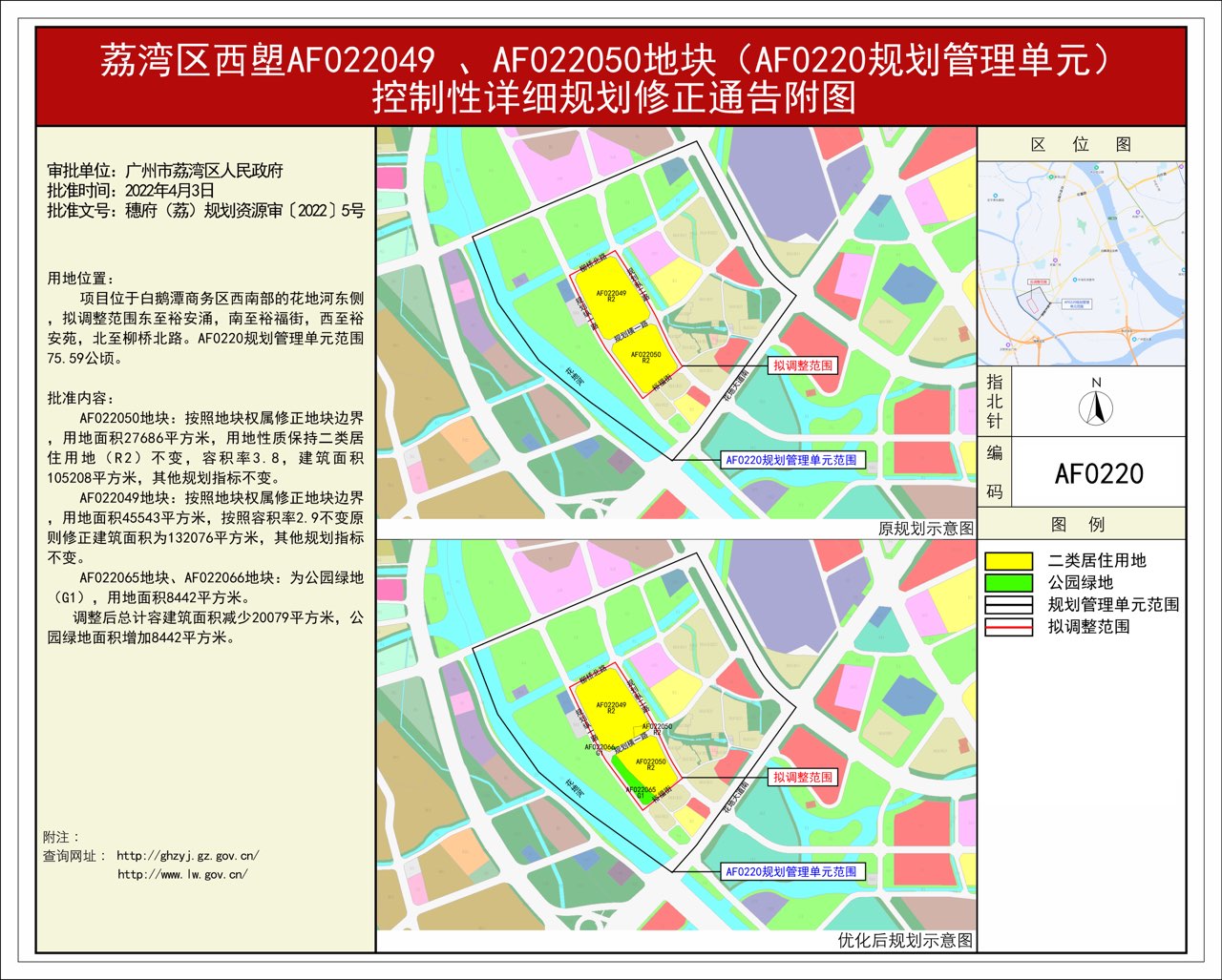This screenshot has height=980, width=1222.
Task: Click the AF0220规划管理单元范围 callout on the optimized plan map
Action: pos(791,871)
